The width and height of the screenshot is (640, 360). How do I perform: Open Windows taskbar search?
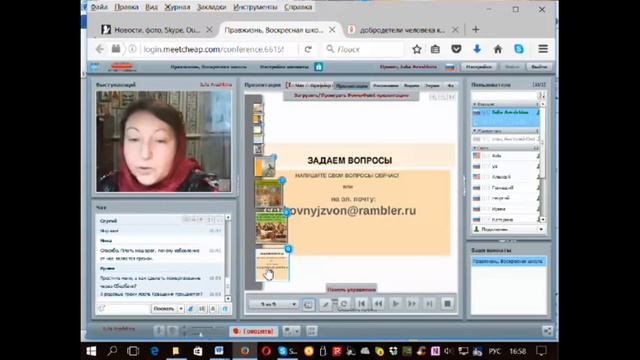tap(112, 351)
